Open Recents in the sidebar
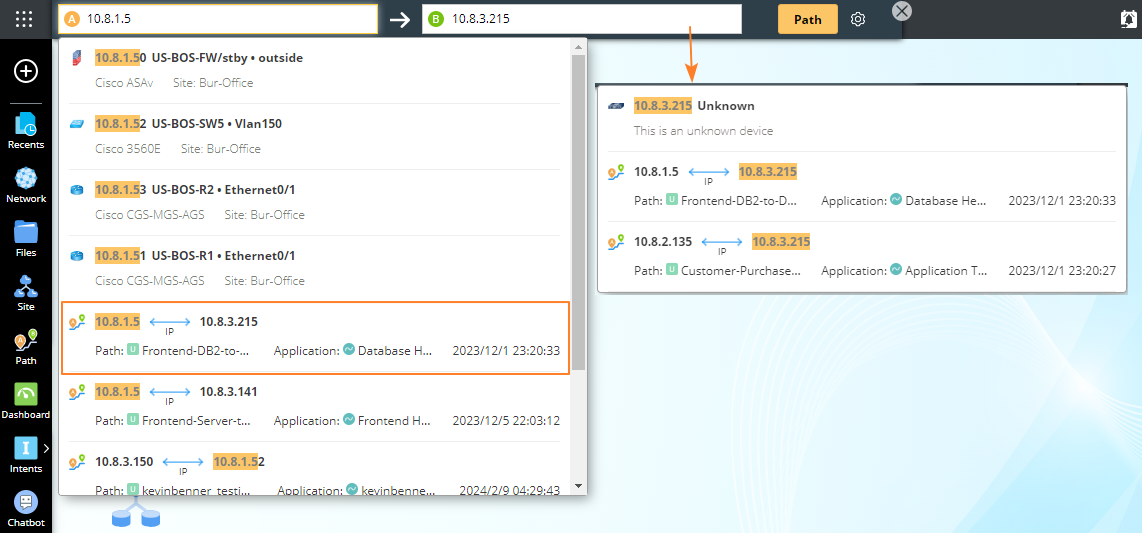The height and width of the screenshot is (533, 1142). [x=26, y=129]
